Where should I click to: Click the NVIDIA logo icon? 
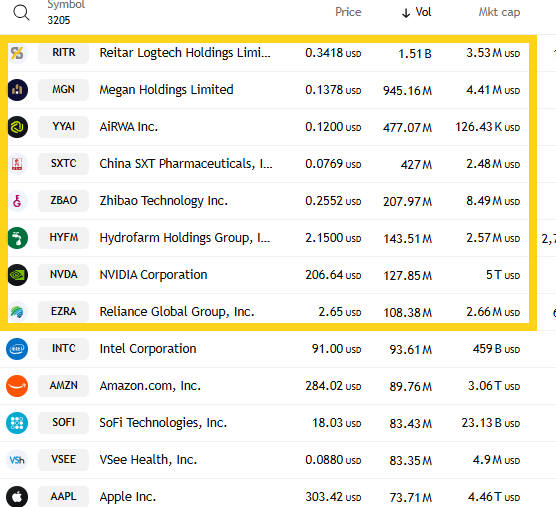pyautogui.click(x=18, y=275)
